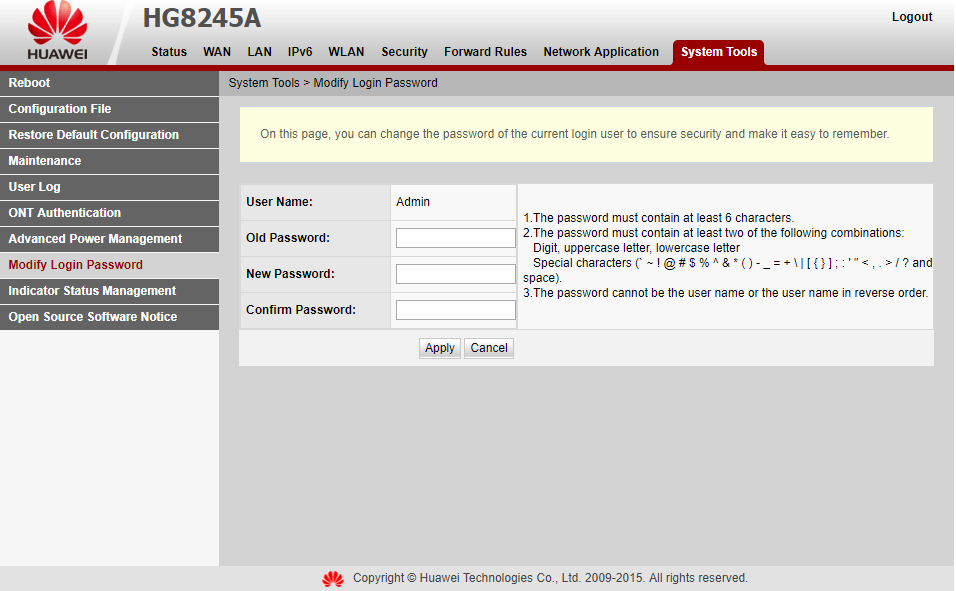Viewport: 956px width, 591px height.
Task: Select Modify Login Password sidebar item
Action: 110,265
